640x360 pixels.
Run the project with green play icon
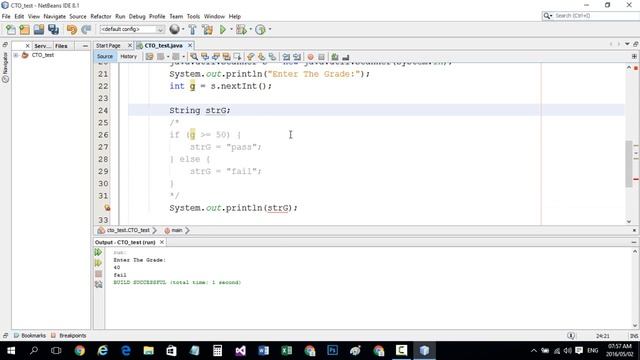(223, 29)
